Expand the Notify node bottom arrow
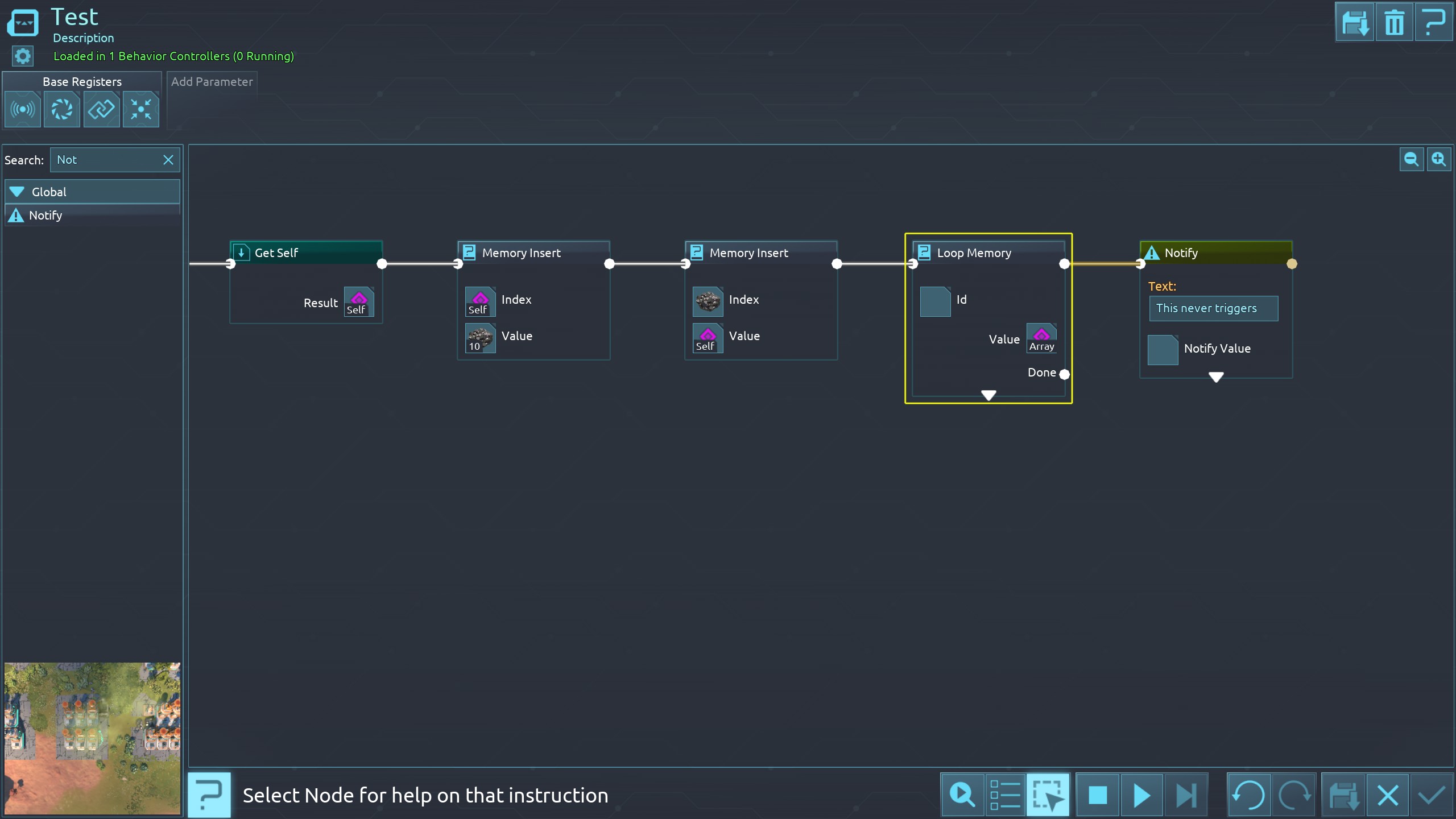The height and width of the screenshot is (819, 1456). (x=1216, y=377)
